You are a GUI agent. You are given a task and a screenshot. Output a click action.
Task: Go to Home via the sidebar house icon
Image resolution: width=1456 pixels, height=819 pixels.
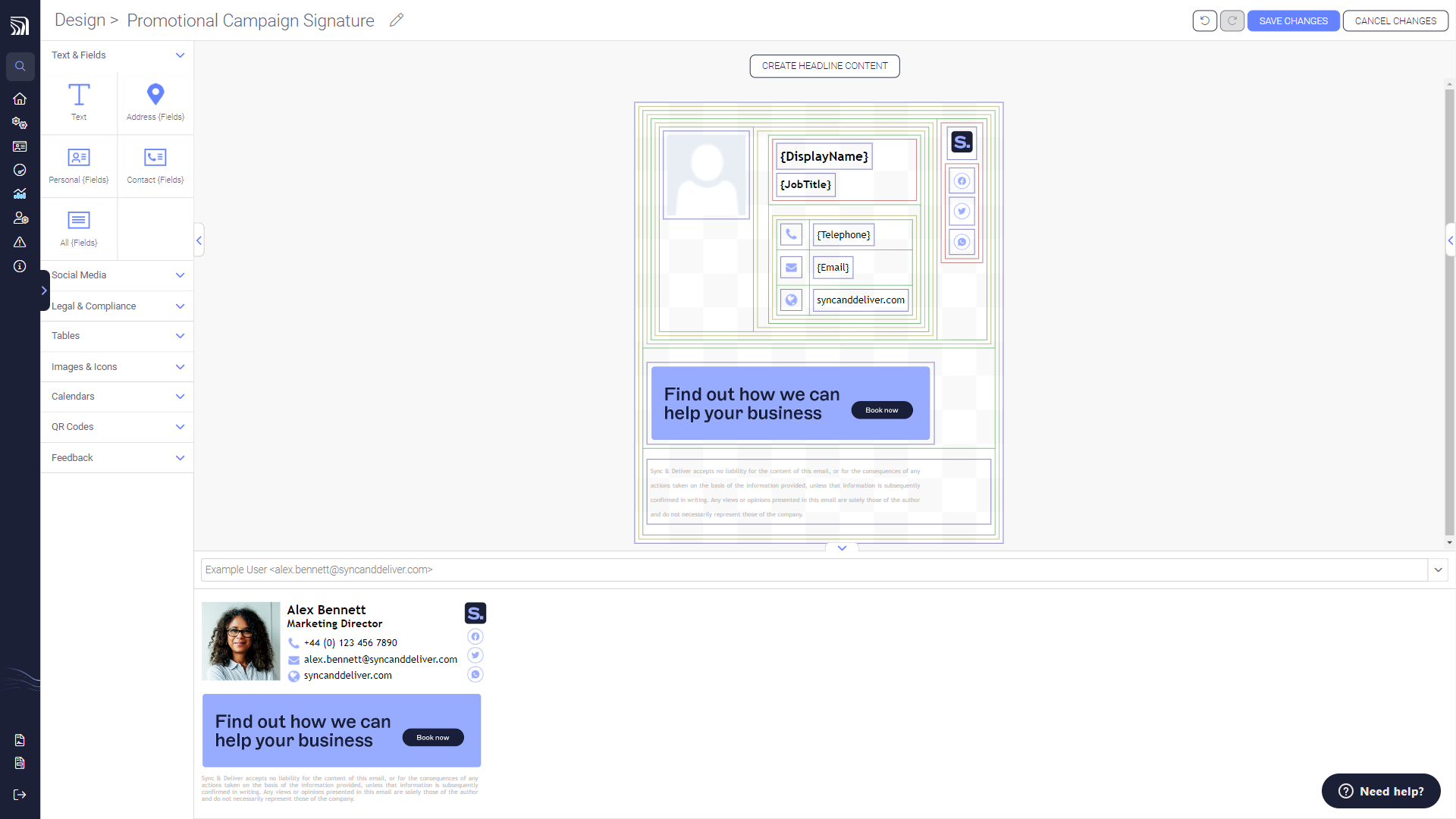coord(20,99)
